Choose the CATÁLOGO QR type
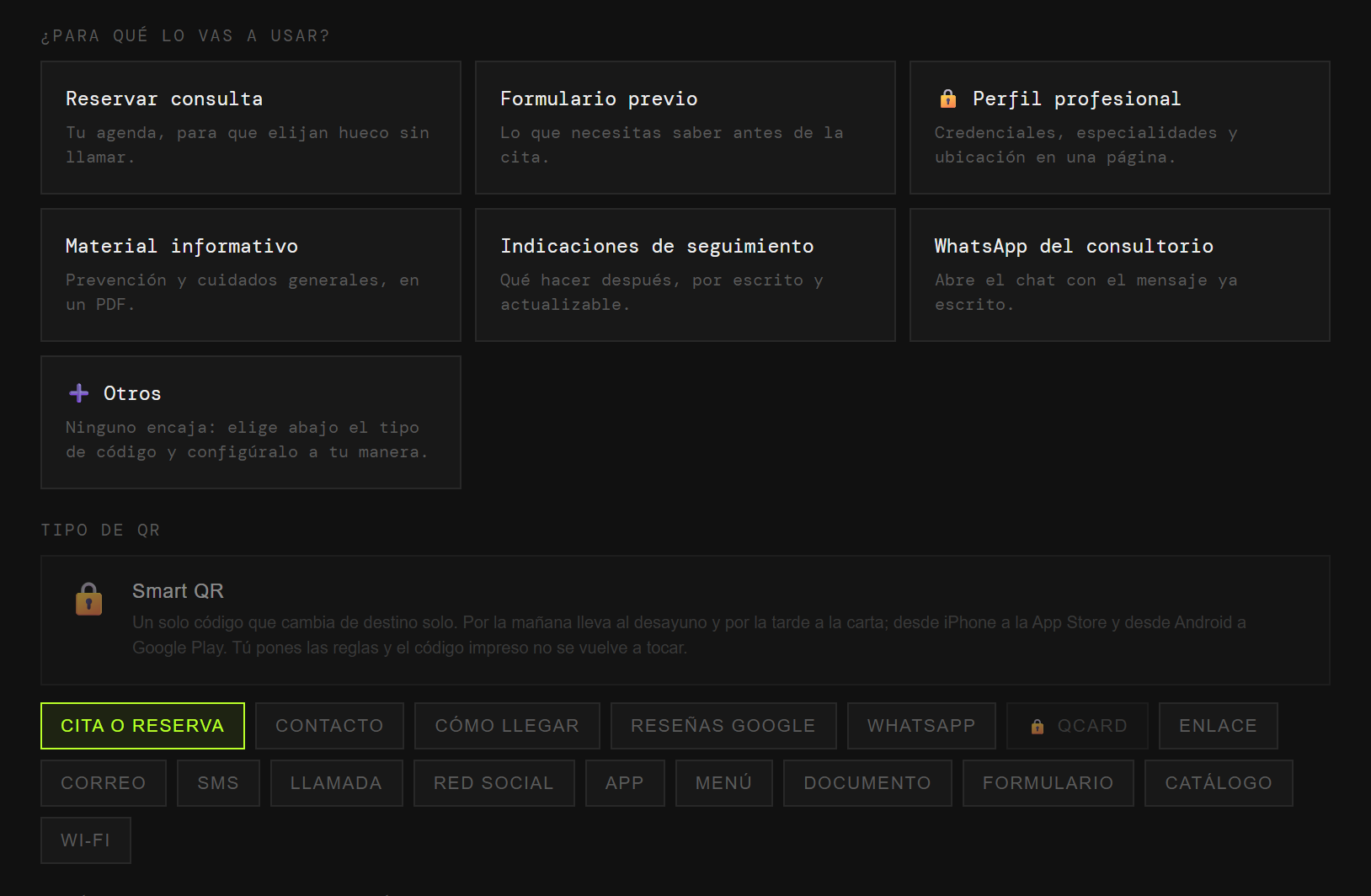 click(x=1219, y=783)
